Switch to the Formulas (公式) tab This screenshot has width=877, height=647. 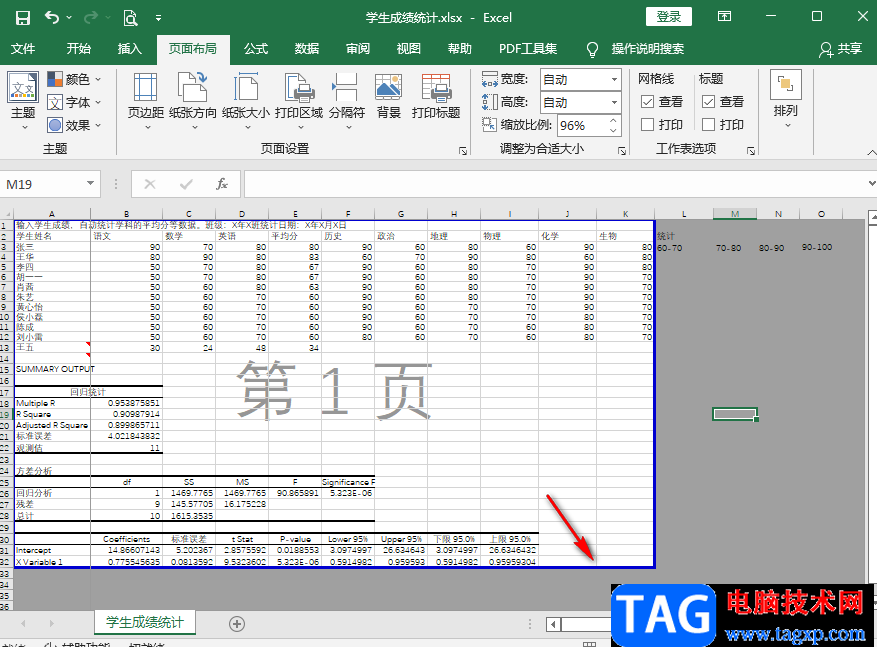256,49
